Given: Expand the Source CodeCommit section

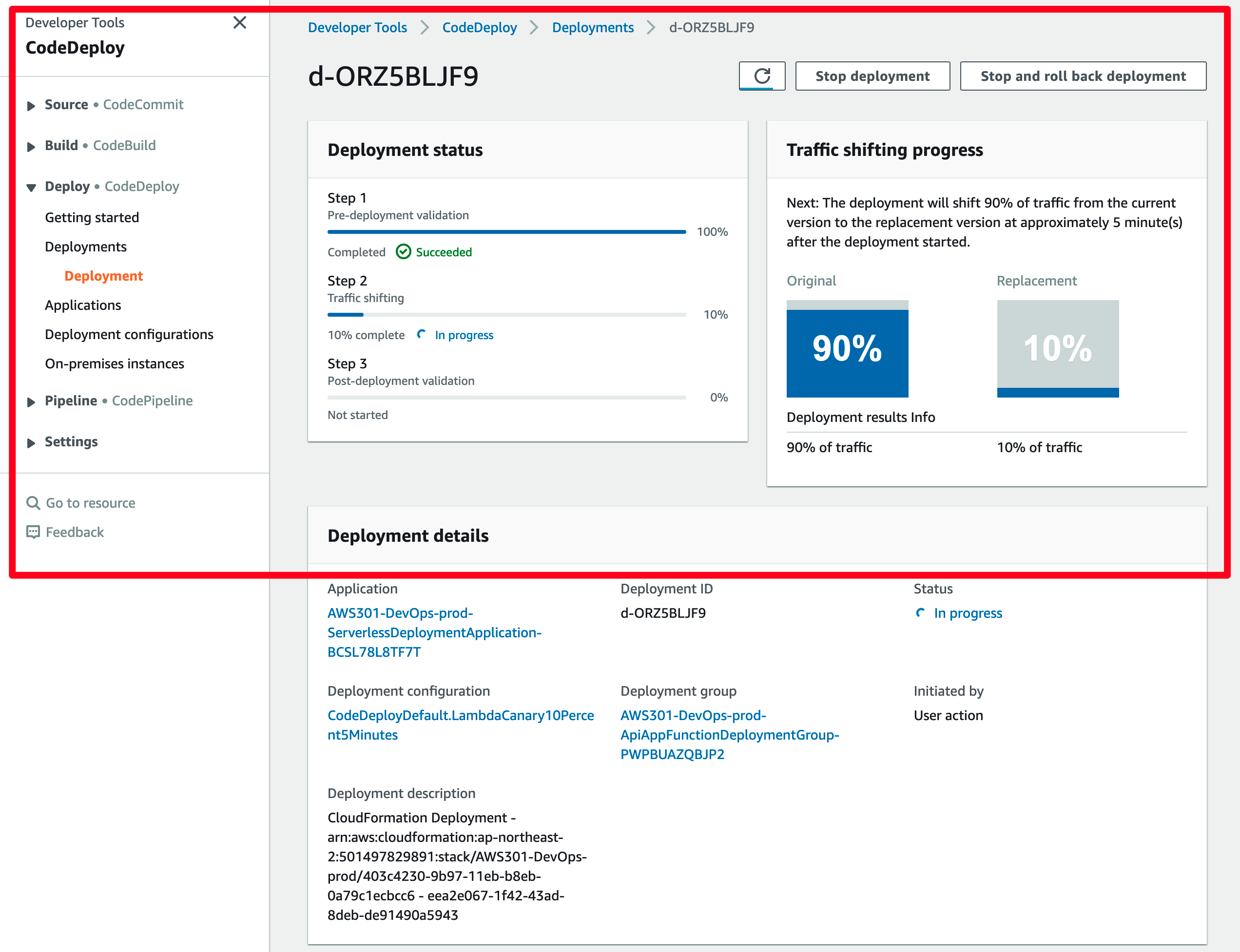Looking at the screenshot, I should pos(31,105).
